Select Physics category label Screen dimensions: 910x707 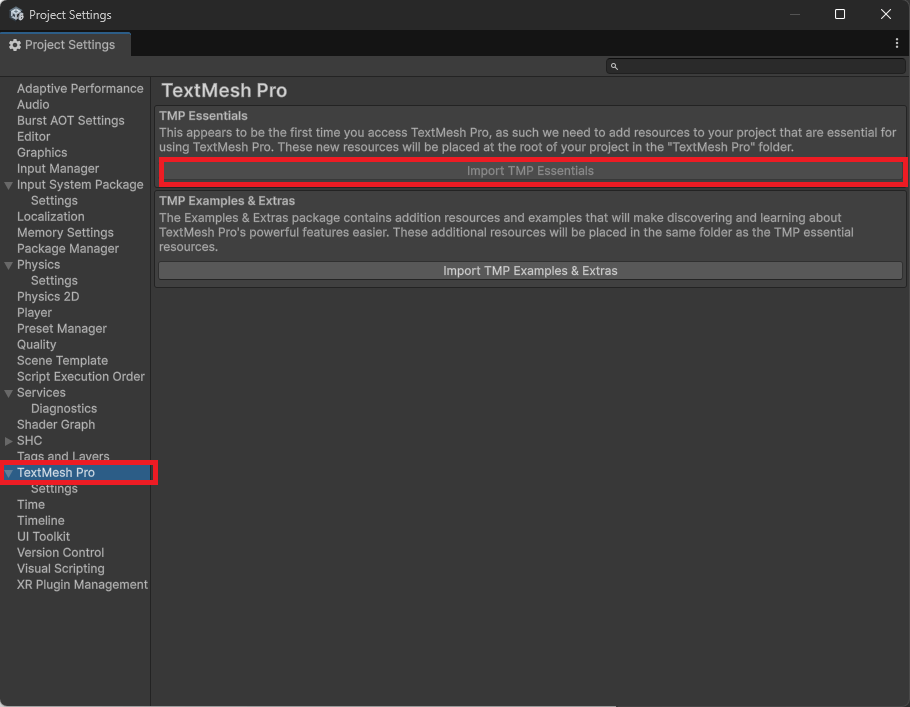point(38,264)
